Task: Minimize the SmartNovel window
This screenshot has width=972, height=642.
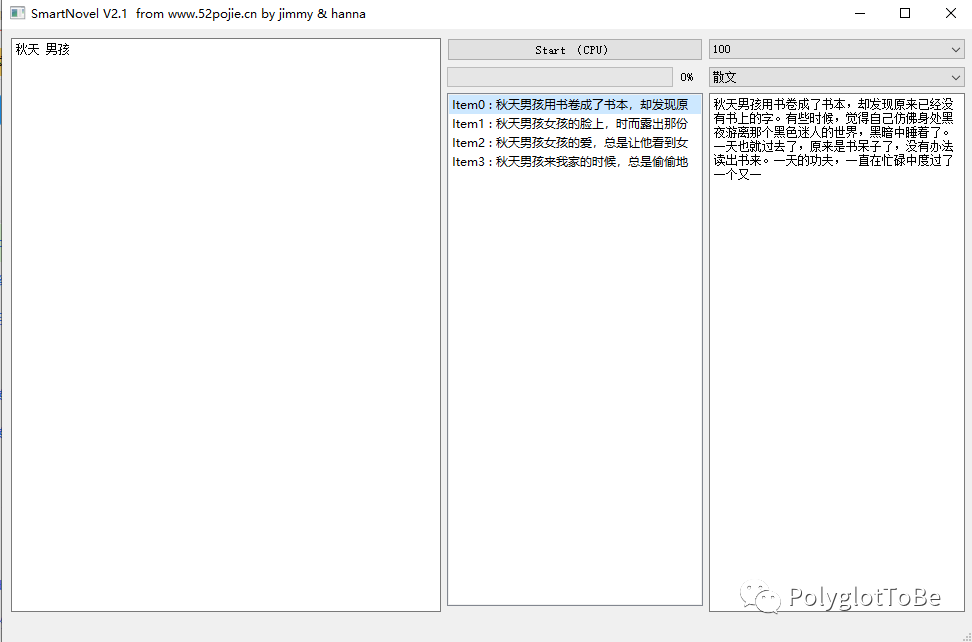Action: tap(859, 13)
